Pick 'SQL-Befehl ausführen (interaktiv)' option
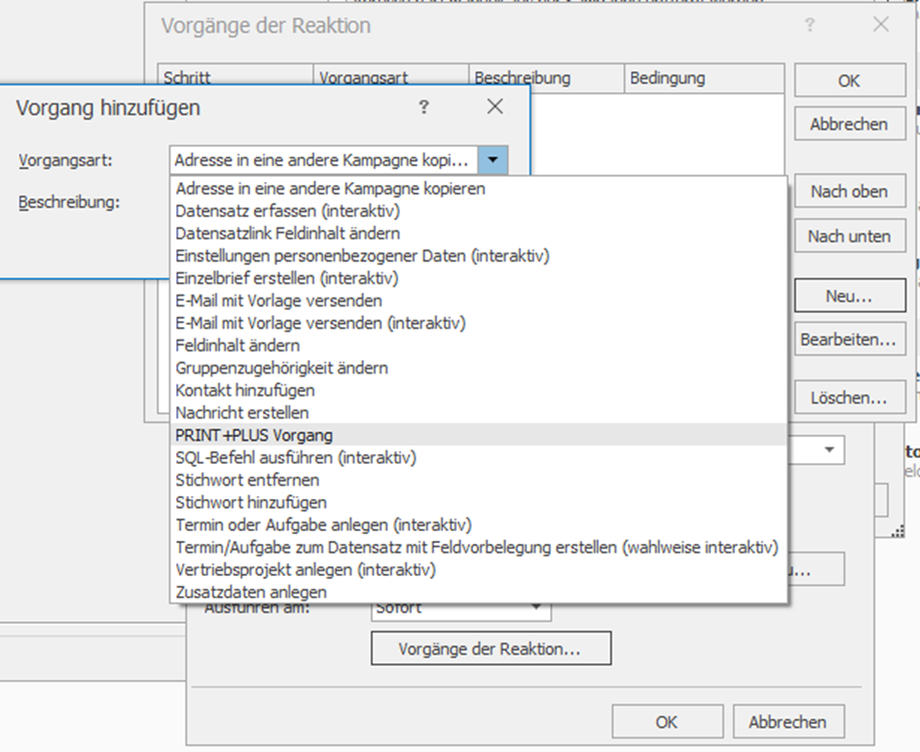This screenshot has width=920, height=752. point(295,458)
